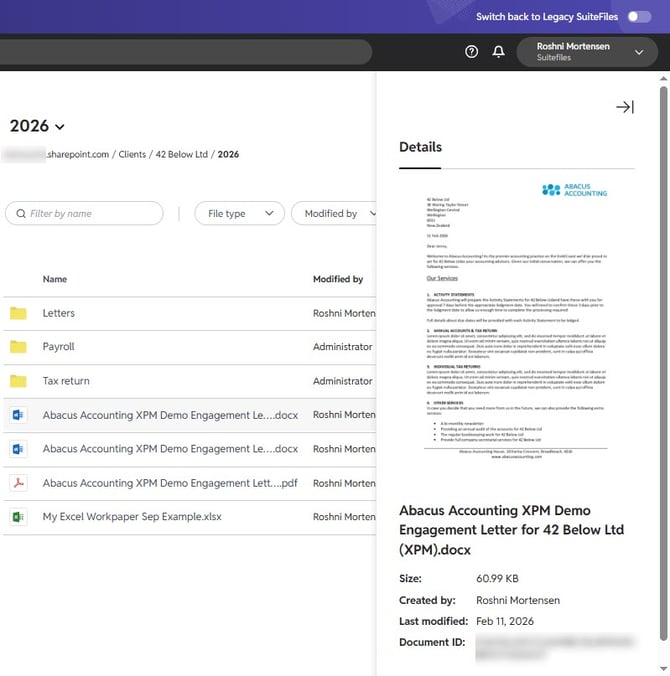Viewport: 670px width, 676px height.
Task: Toggle Switch back to Legacy SuiteFiles
Action: (x=639, y=17)
